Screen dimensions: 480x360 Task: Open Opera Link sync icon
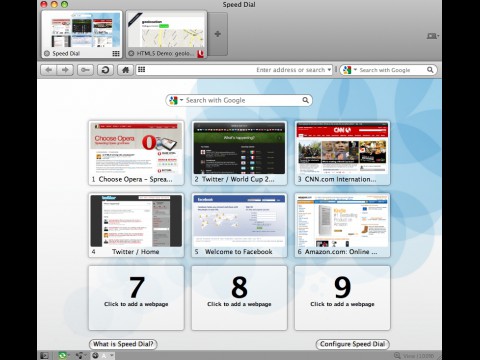click(62, 356)
